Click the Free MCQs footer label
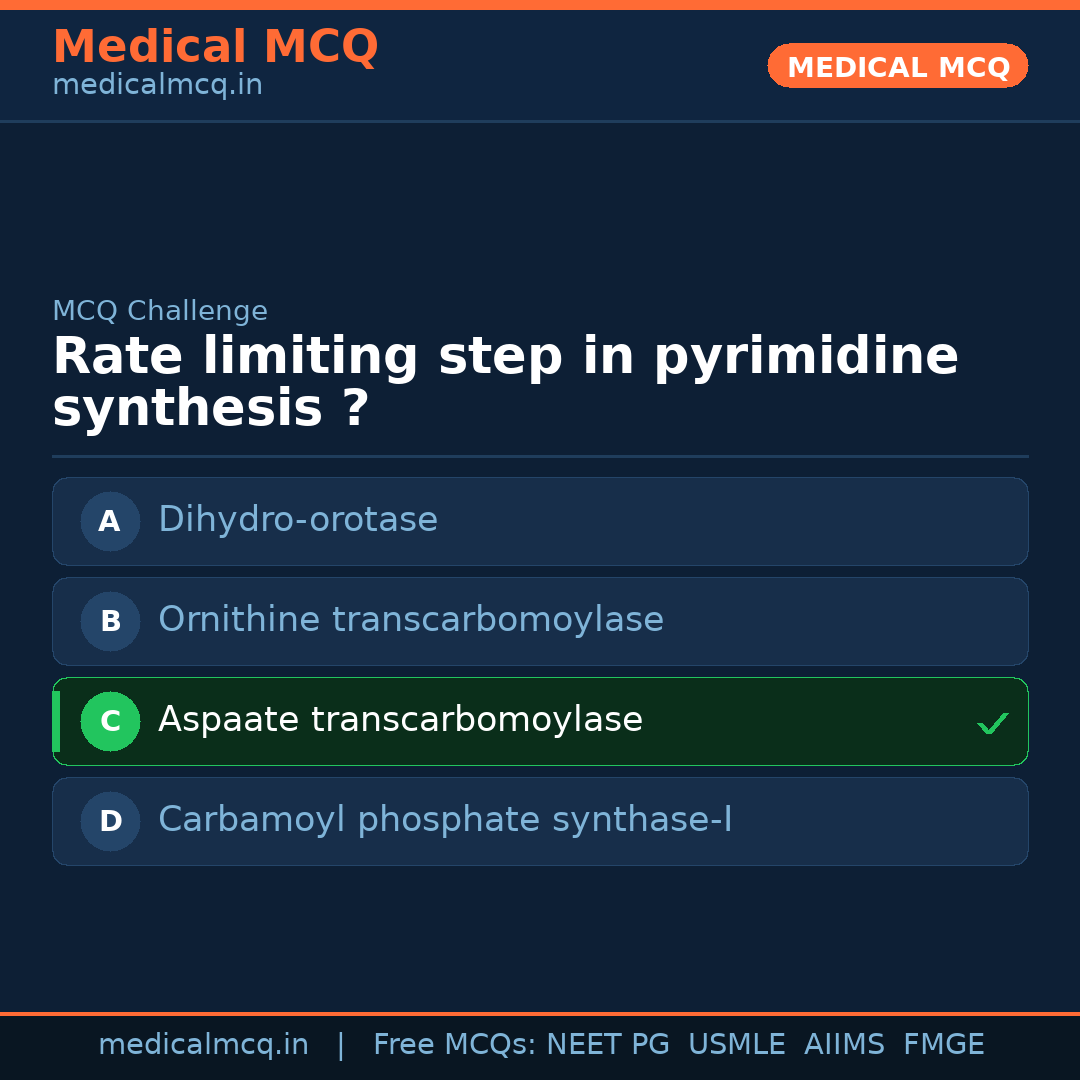This screenshot has width=1080, height=1080. (454, 1045)
